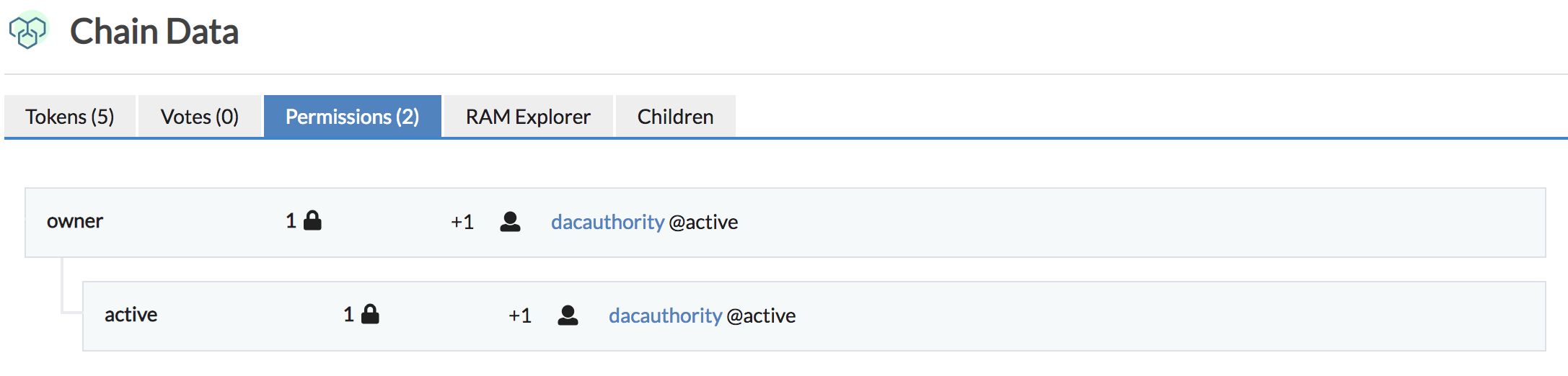Click the lock icon in the active row
The image size is (1568, 376).
pyautogui.click(x=370, y=314)
